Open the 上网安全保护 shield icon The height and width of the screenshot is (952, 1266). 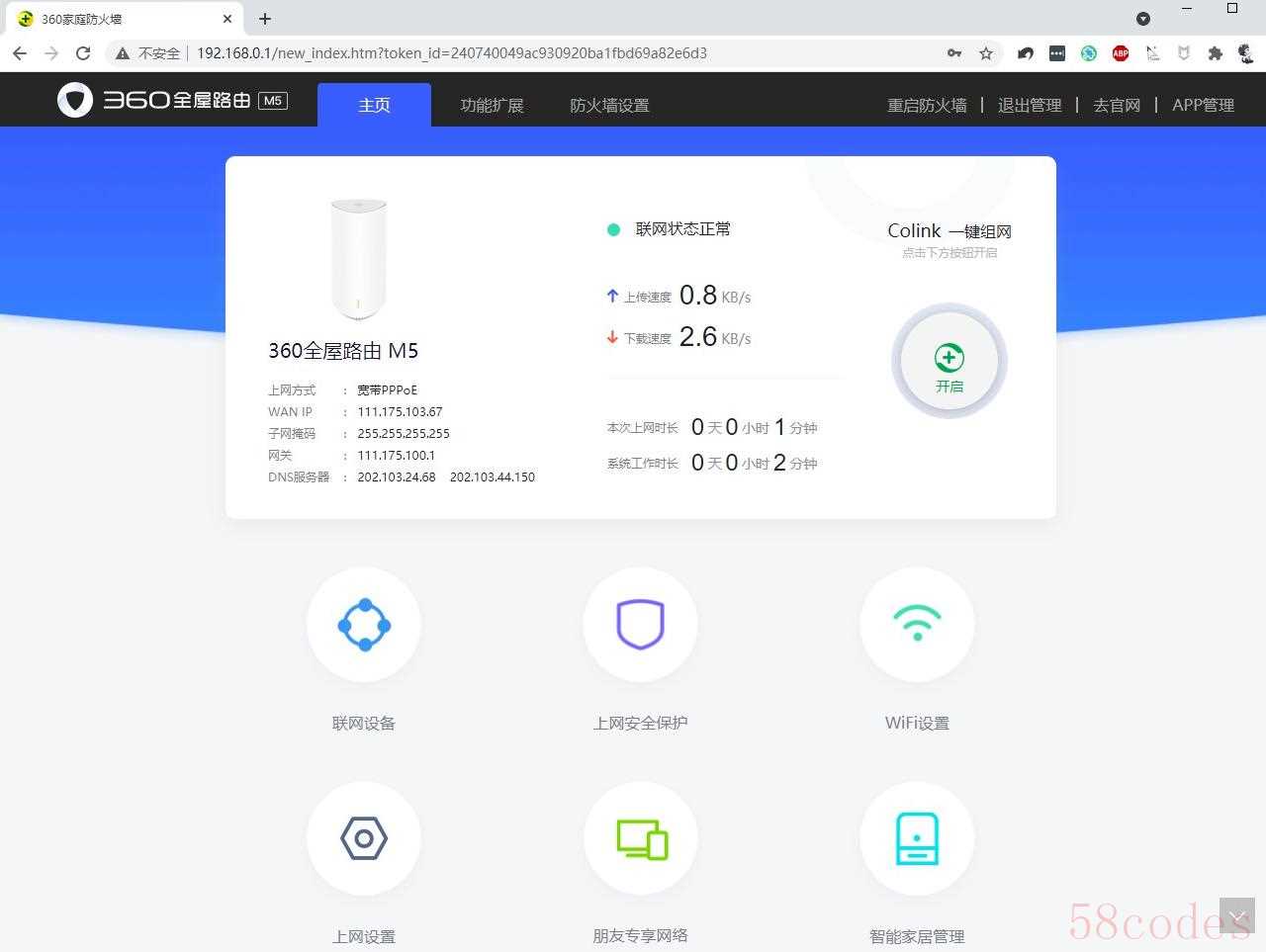coord(641,625)
